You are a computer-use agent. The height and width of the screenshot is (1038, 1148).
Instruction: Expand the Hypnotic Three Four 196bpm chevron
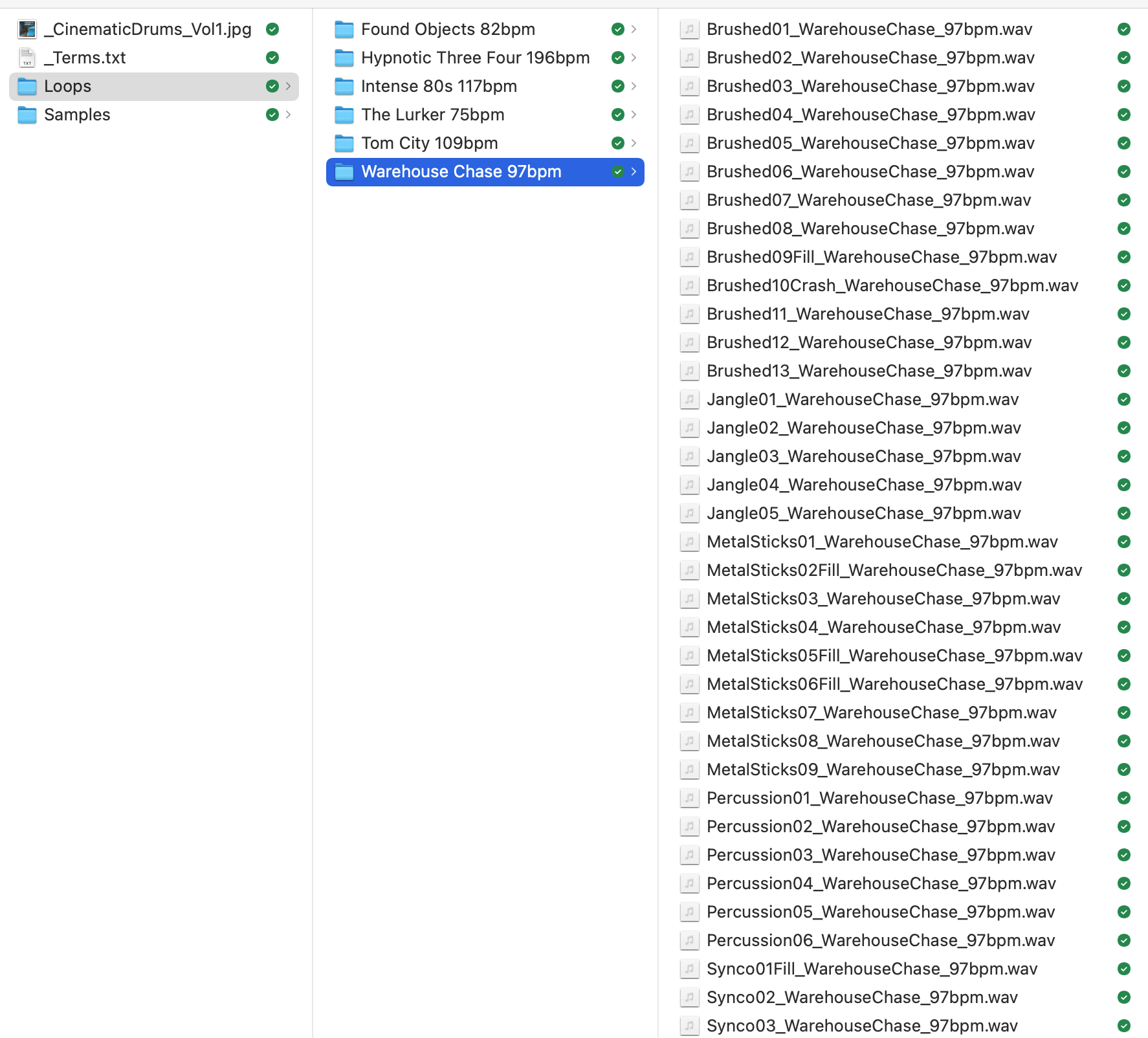point(634,58)
